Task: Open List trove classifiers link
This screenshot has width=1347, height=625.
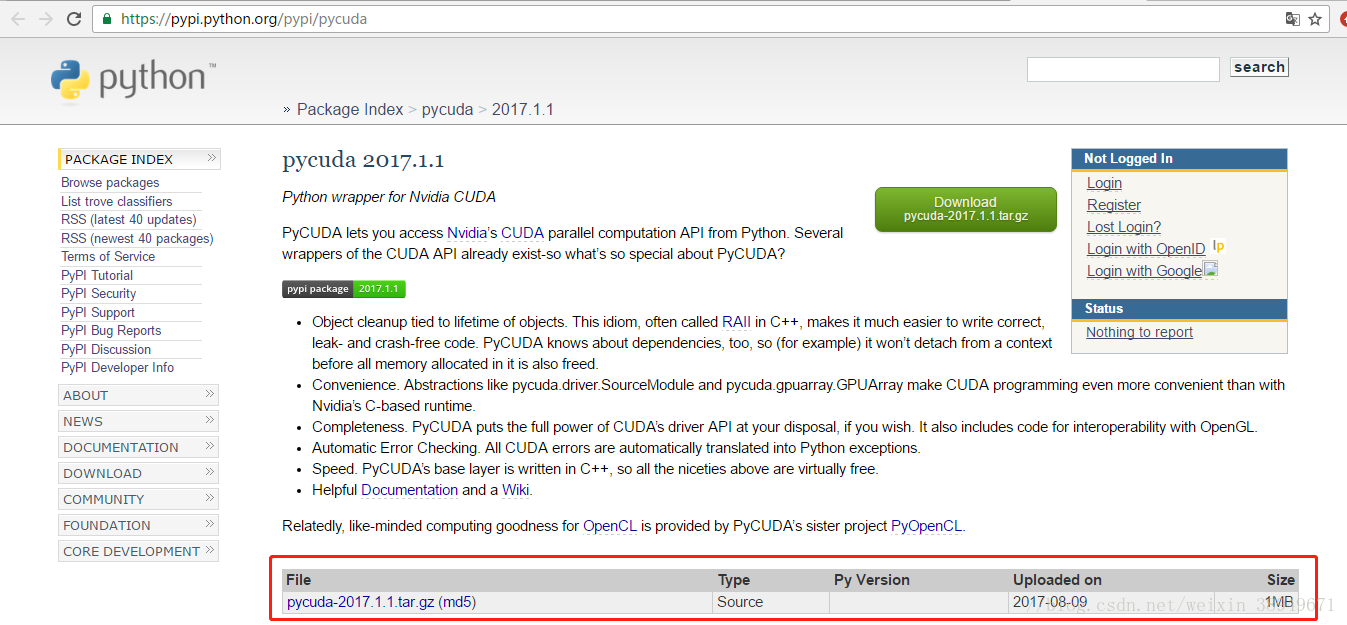Action: 116,201
